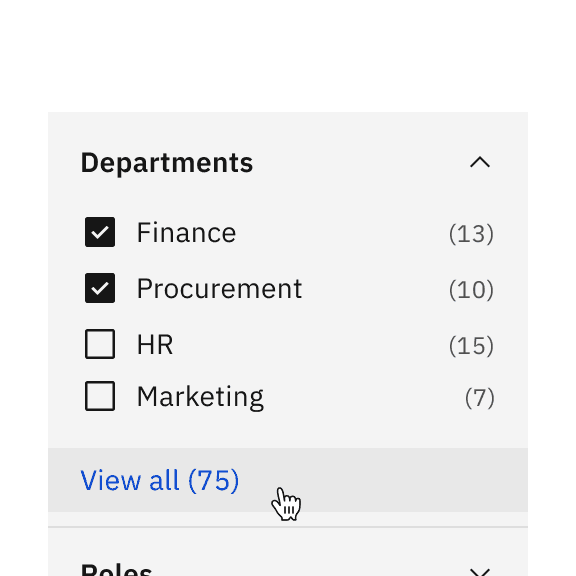The image size is (576, 576).
Task: Click the checkmark icon beside Procurement
Action: pyautogui.click(x=100, y=288)
